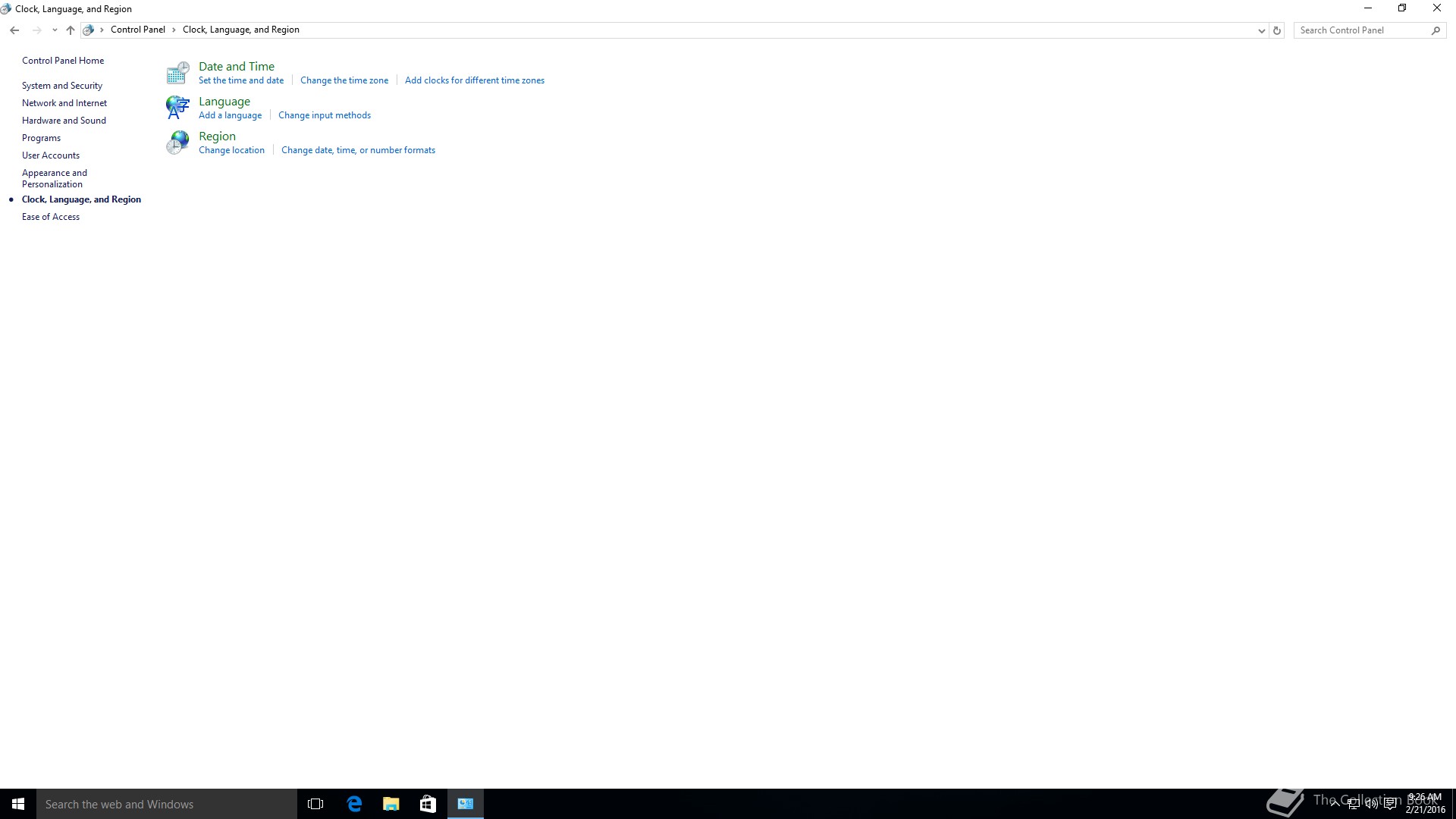The image size is (1456, 819).
Task: Open the Windows Store from taskbar
Action: pyautogui.click(x=428, y=804)
